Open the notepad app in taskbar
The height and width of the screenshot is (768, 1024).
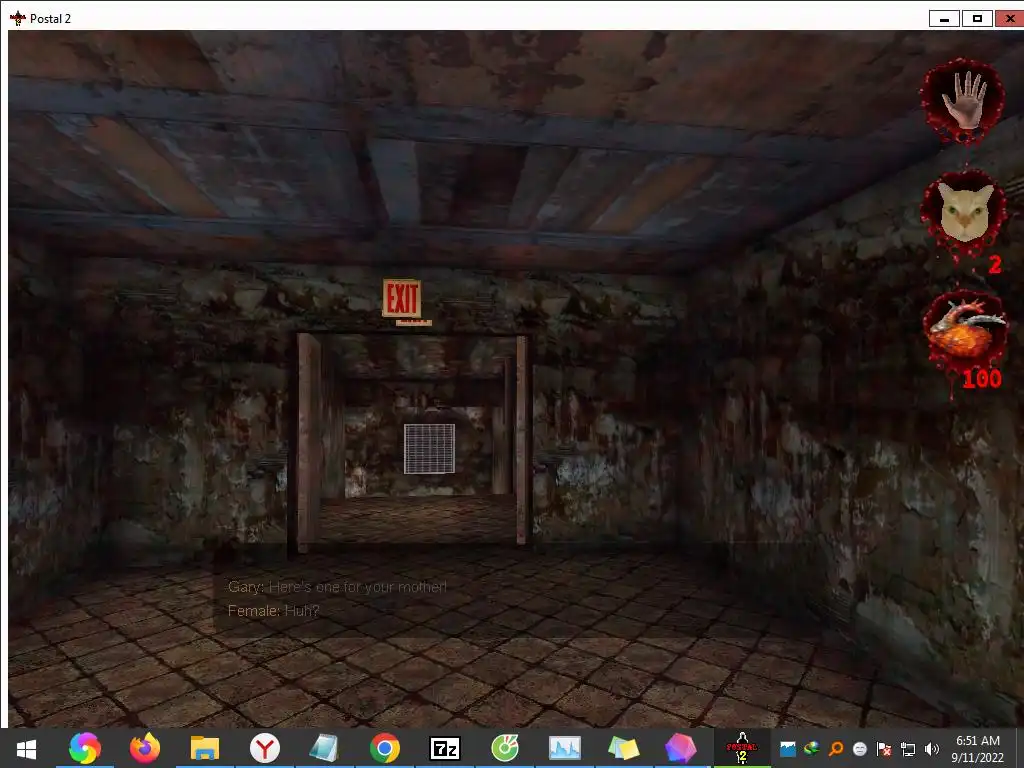[325, 748]
